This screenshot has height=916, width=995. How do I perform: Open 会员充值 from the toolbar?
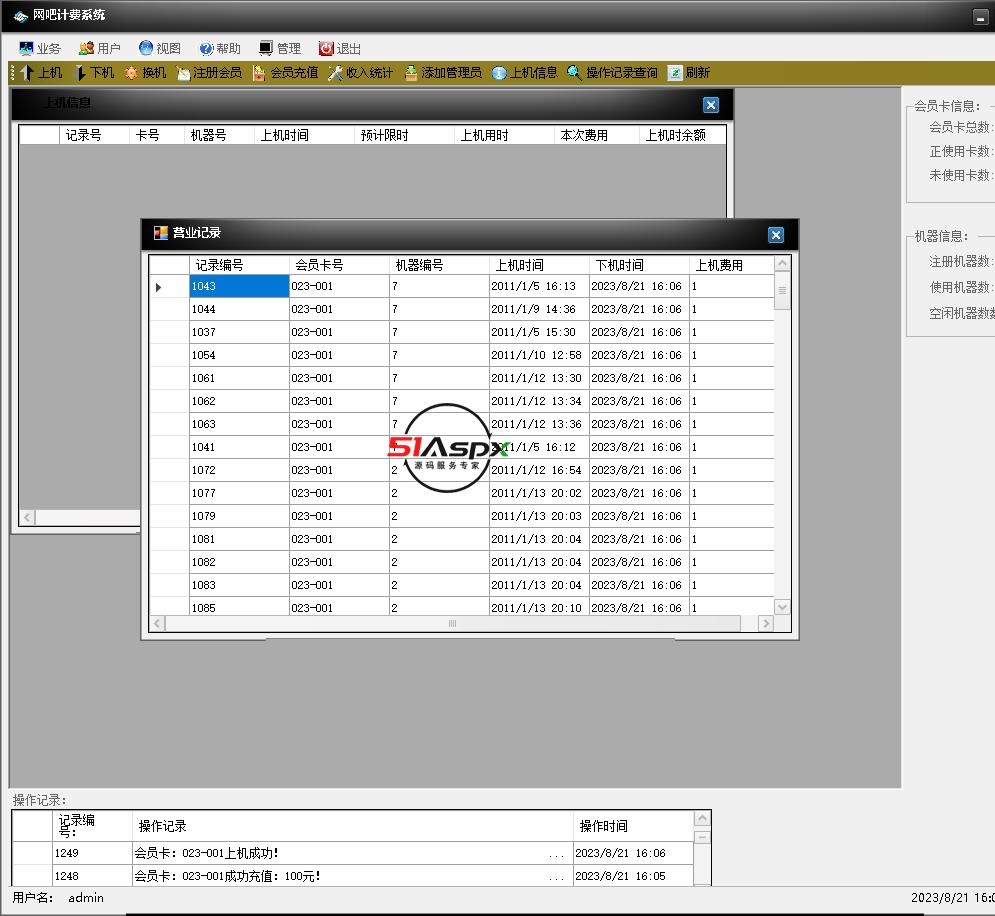(x=260, y=73)
